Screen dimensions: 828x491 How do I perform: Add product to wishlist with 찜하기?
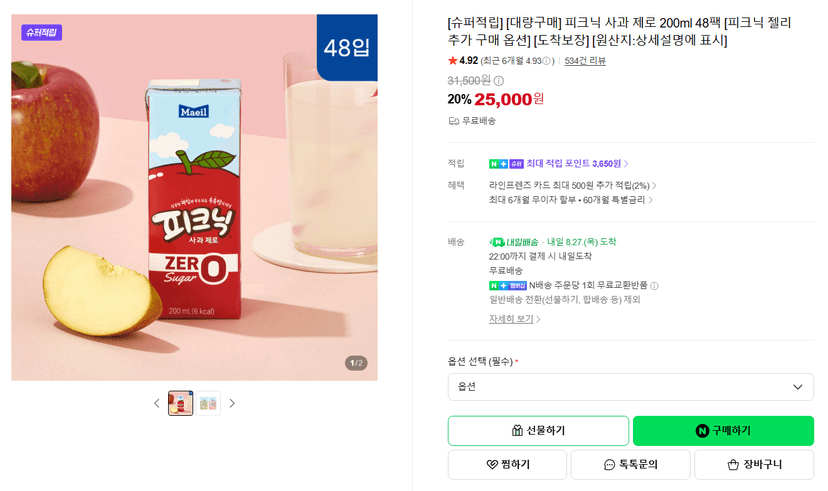507,465
